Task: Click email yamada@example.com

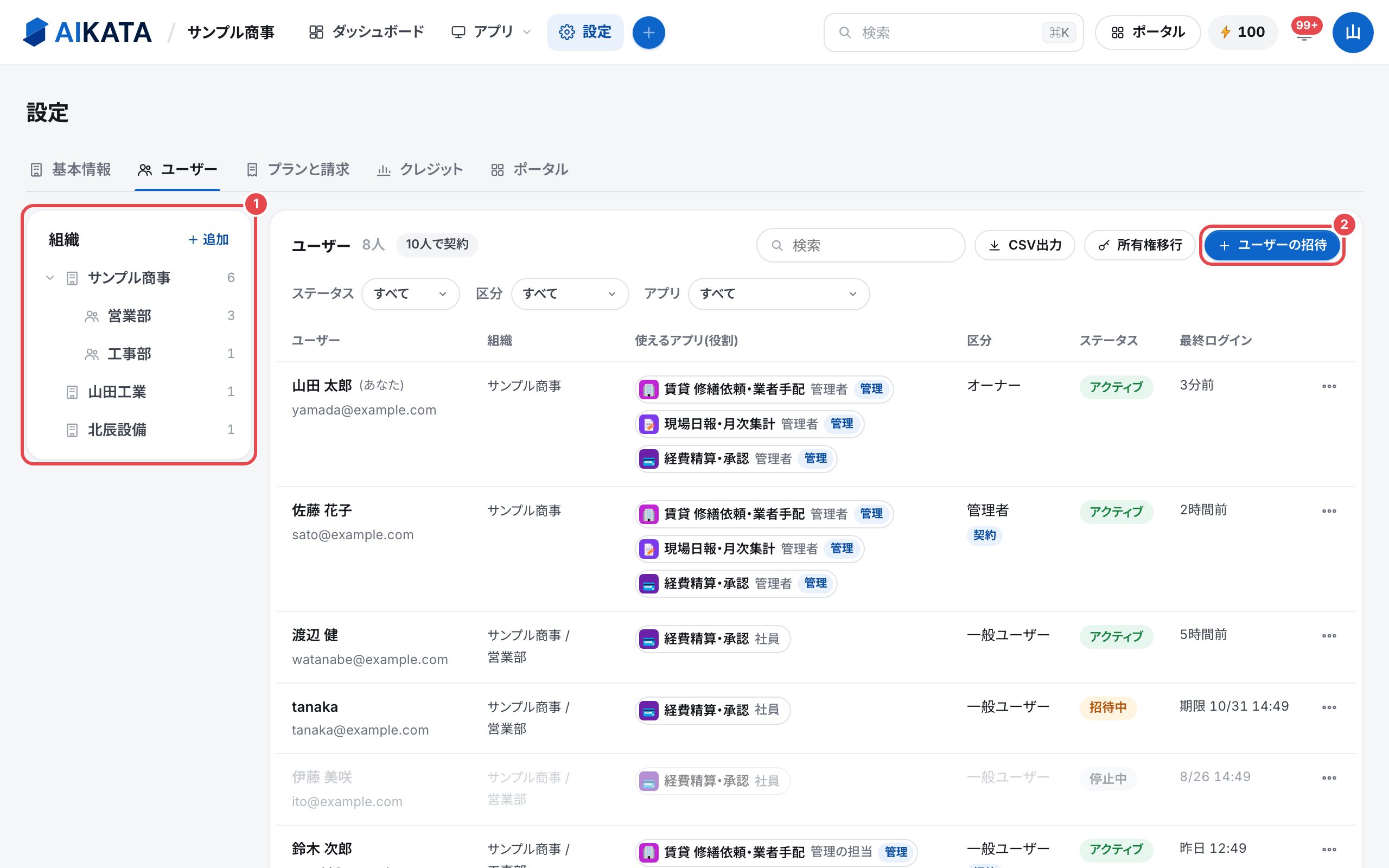Action: coord(364,410)
